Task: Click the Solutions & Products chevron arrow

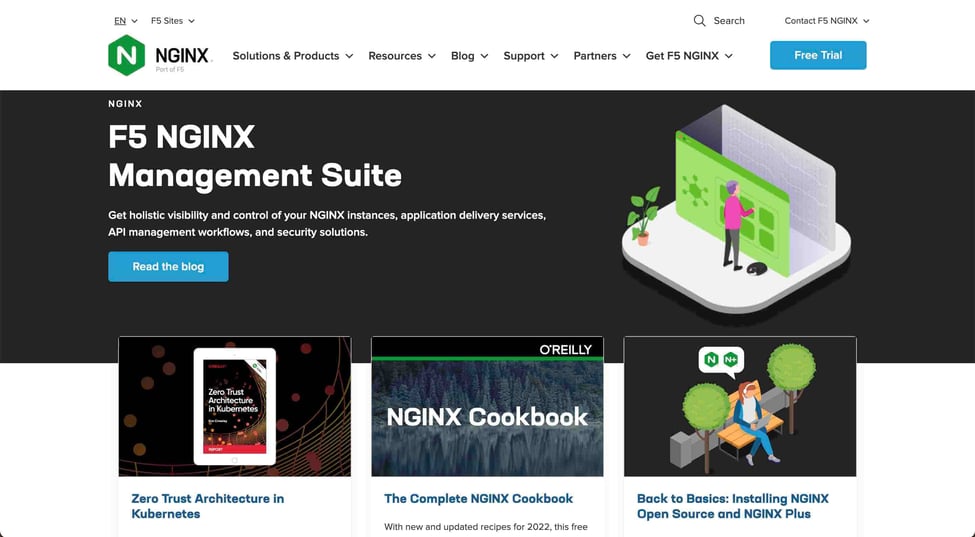Action: point(349,56)
